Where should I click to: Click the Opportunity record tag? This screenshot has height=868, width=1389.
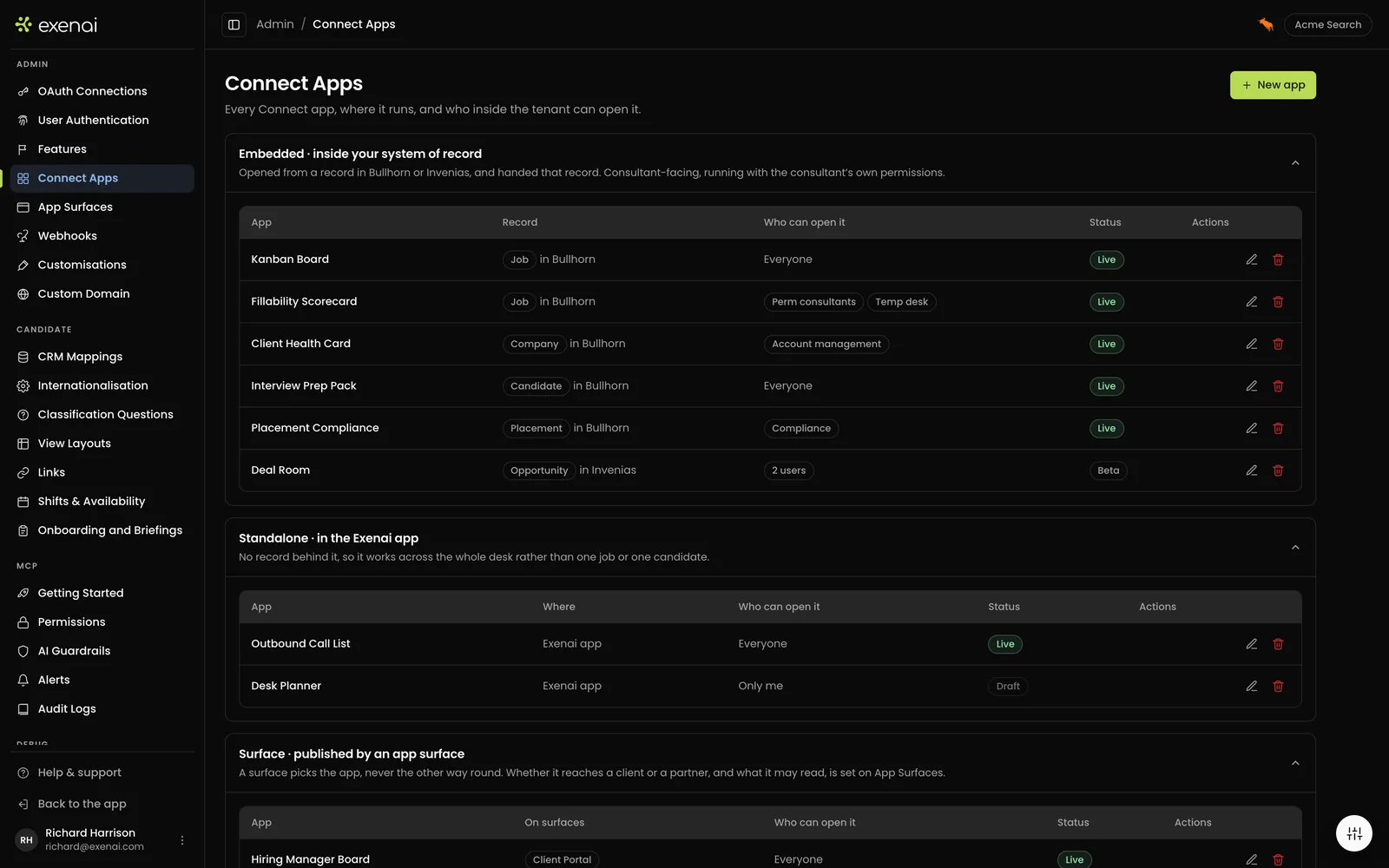(x=539, y=470)
